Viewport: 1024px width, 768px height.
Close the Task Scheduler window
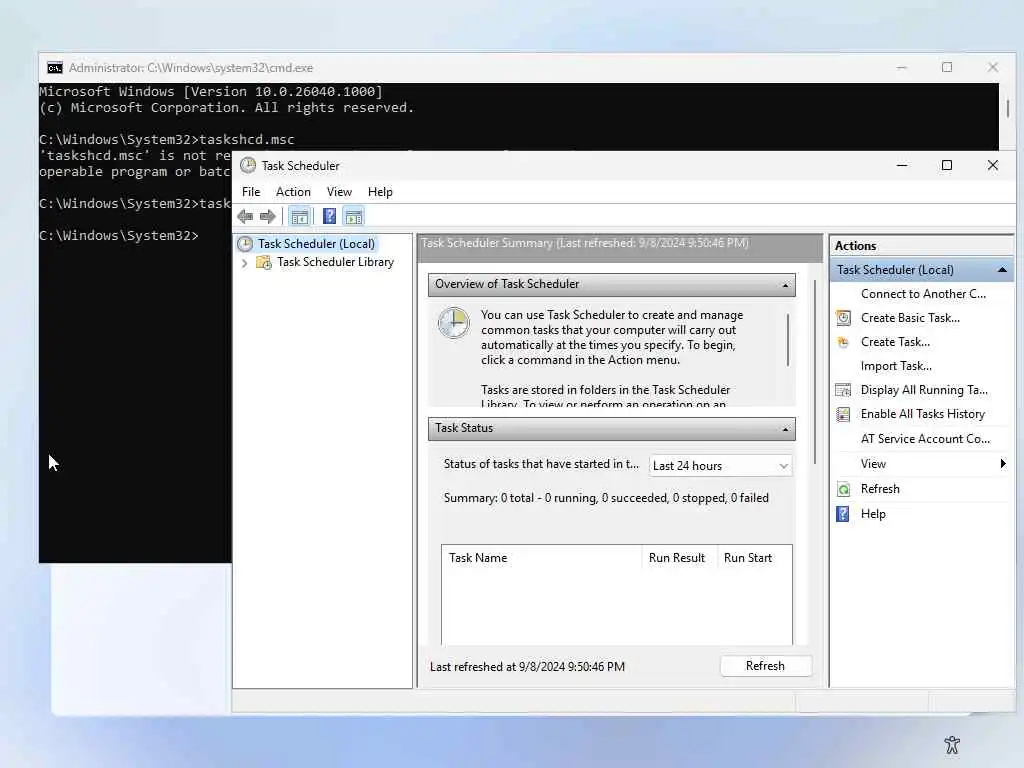tap(993, 166)
